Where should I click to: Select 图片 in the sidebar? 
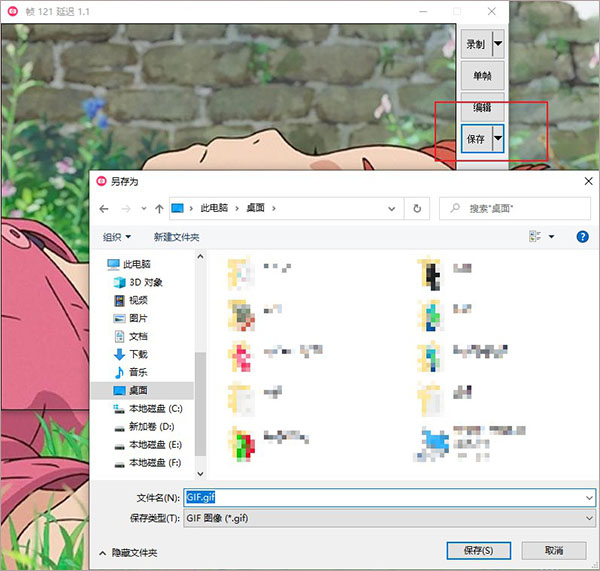(x=130, y=318)
